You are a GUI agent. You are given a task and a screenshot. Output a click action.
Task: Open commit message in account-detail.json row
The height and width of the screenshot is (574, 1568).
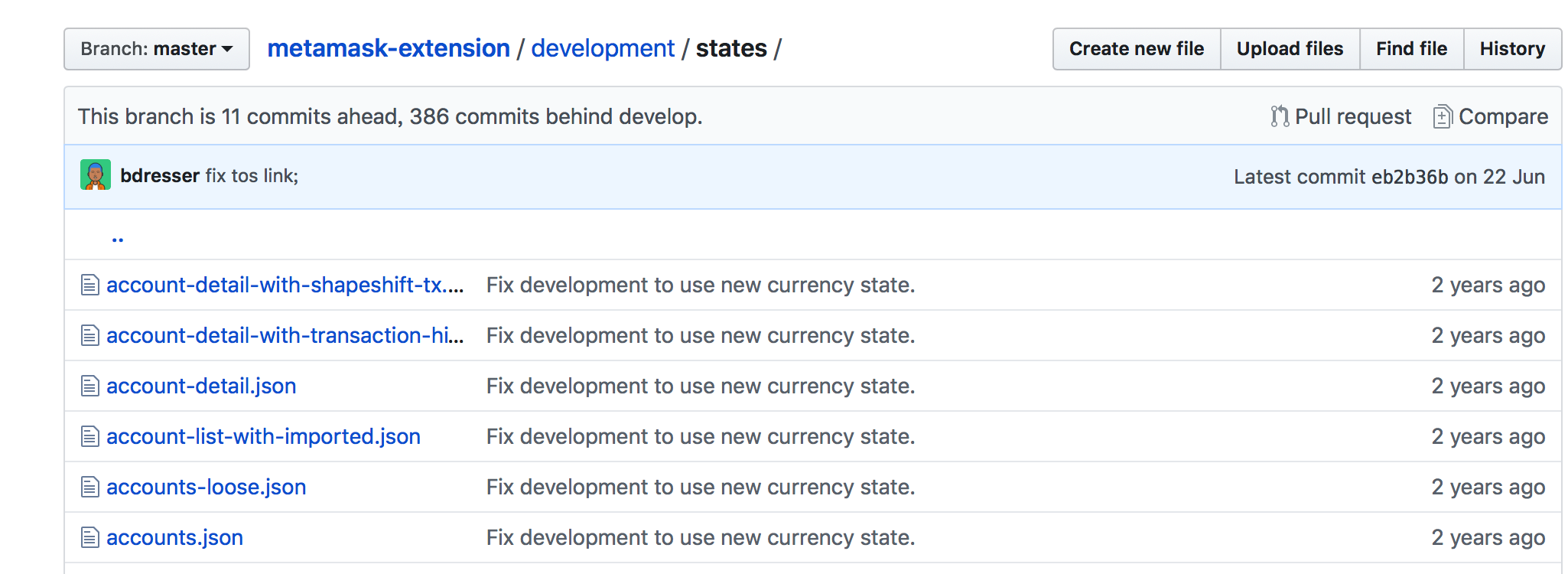click(701, 386)
